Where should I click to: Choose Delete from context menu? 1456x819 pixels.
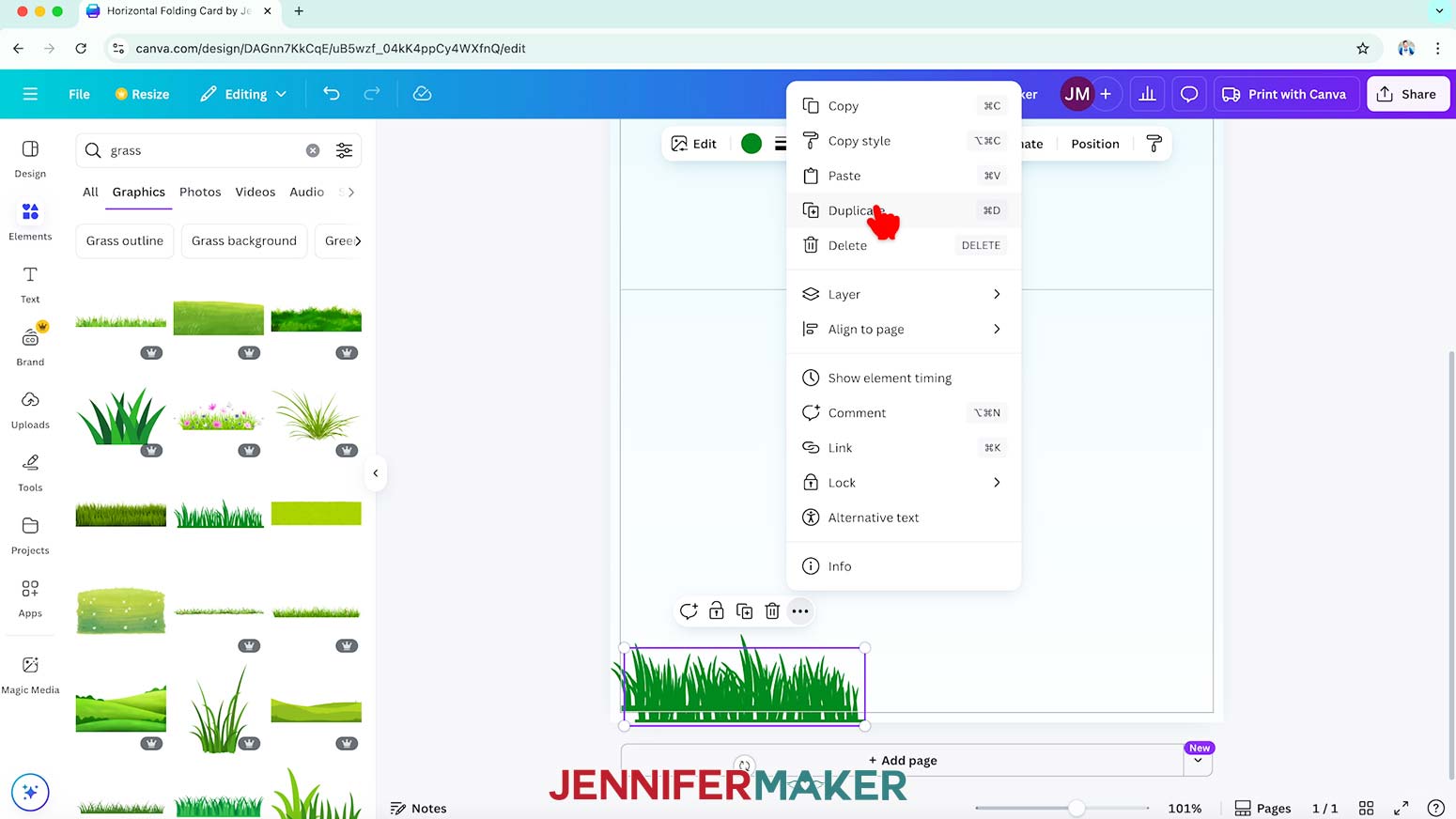pos(904,245)
